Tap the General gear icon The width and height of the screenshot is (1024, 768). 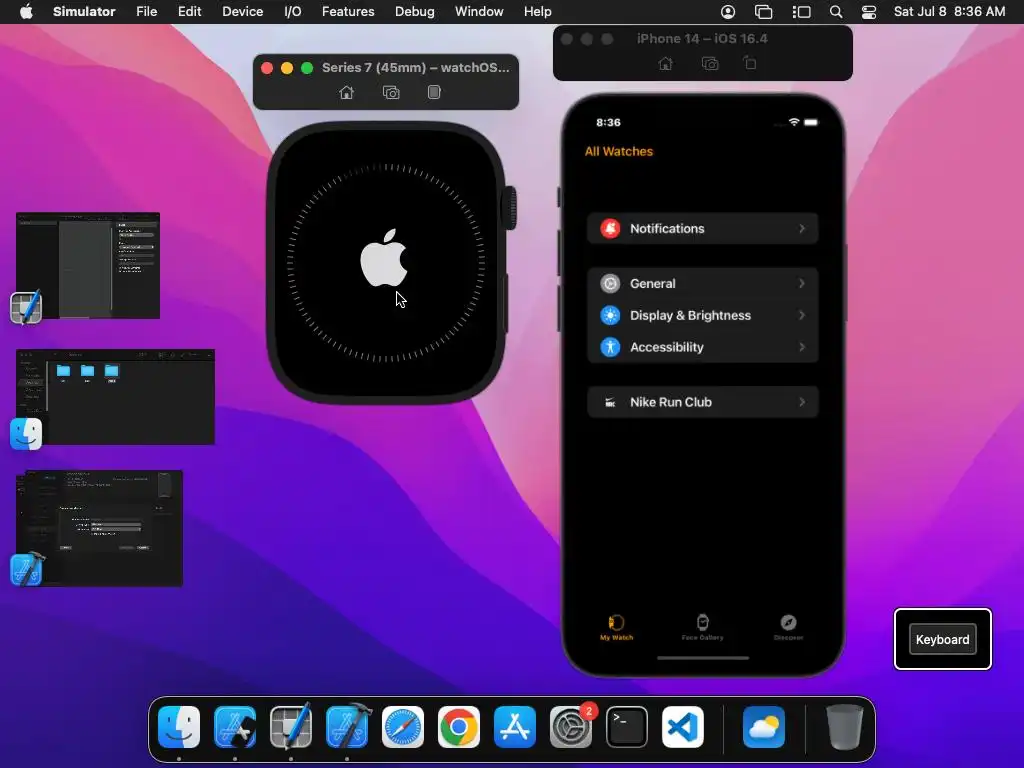pyautogui.click(x=610, y=283)
